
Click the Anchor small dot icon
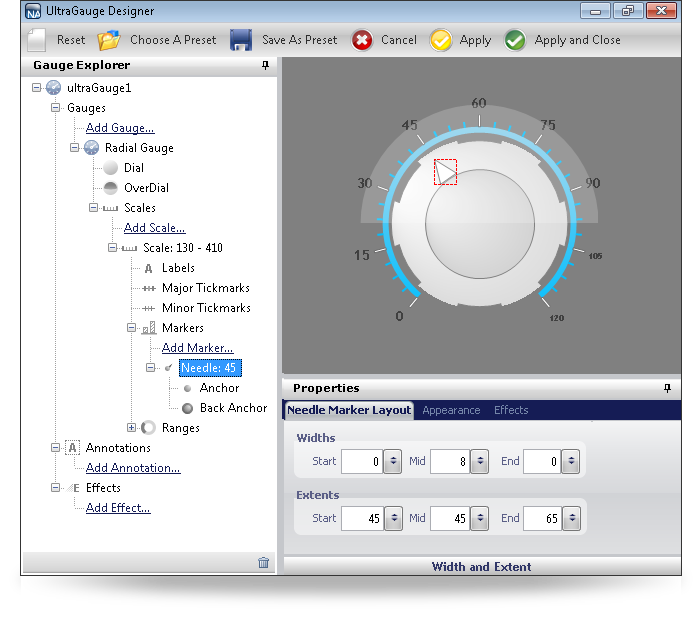click(x=188, y=388)
